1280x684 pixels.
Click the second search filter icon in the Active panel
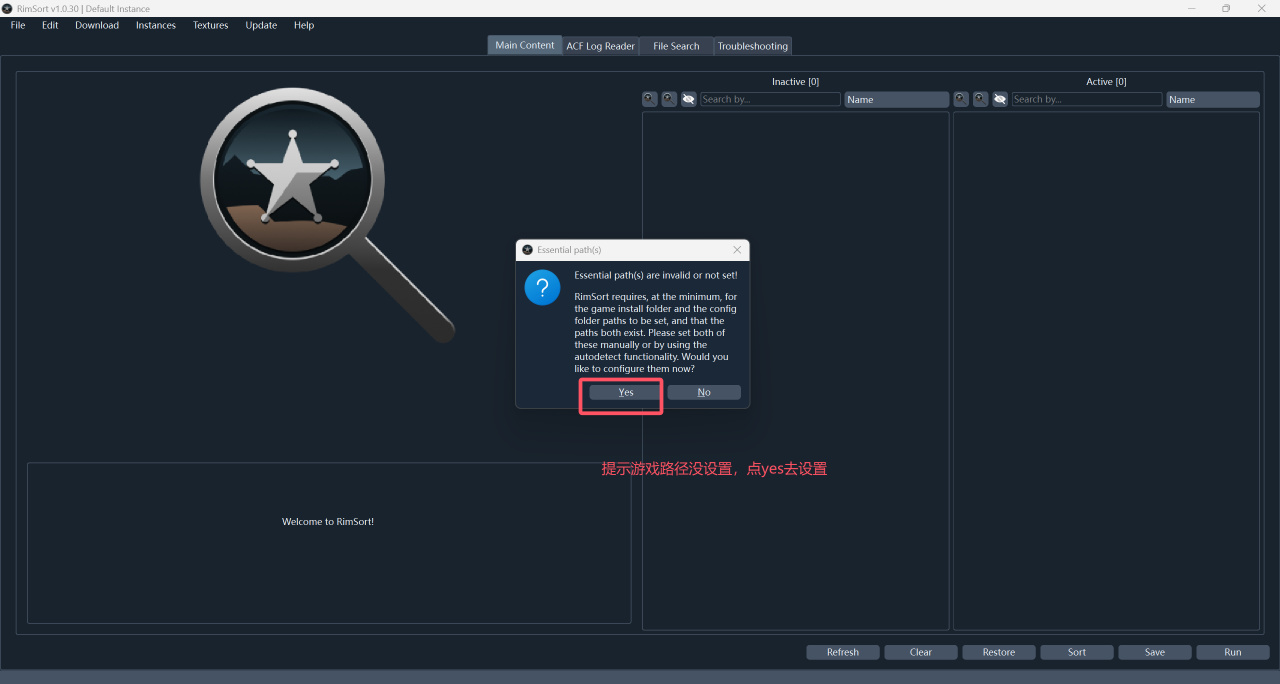[x=980, y=99]
